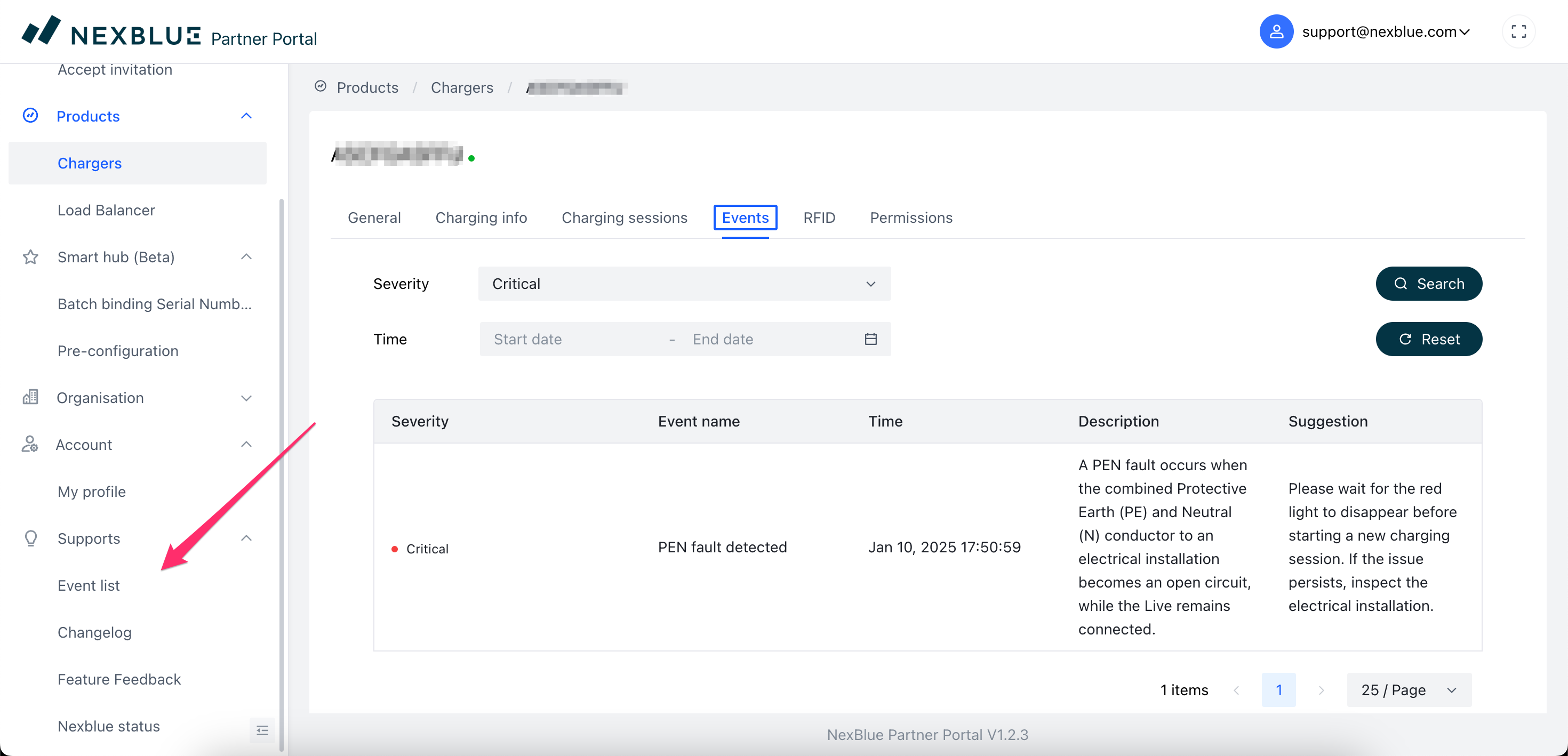
Task: Click the fullscreen toggle icon
Action: (1518, 31)
